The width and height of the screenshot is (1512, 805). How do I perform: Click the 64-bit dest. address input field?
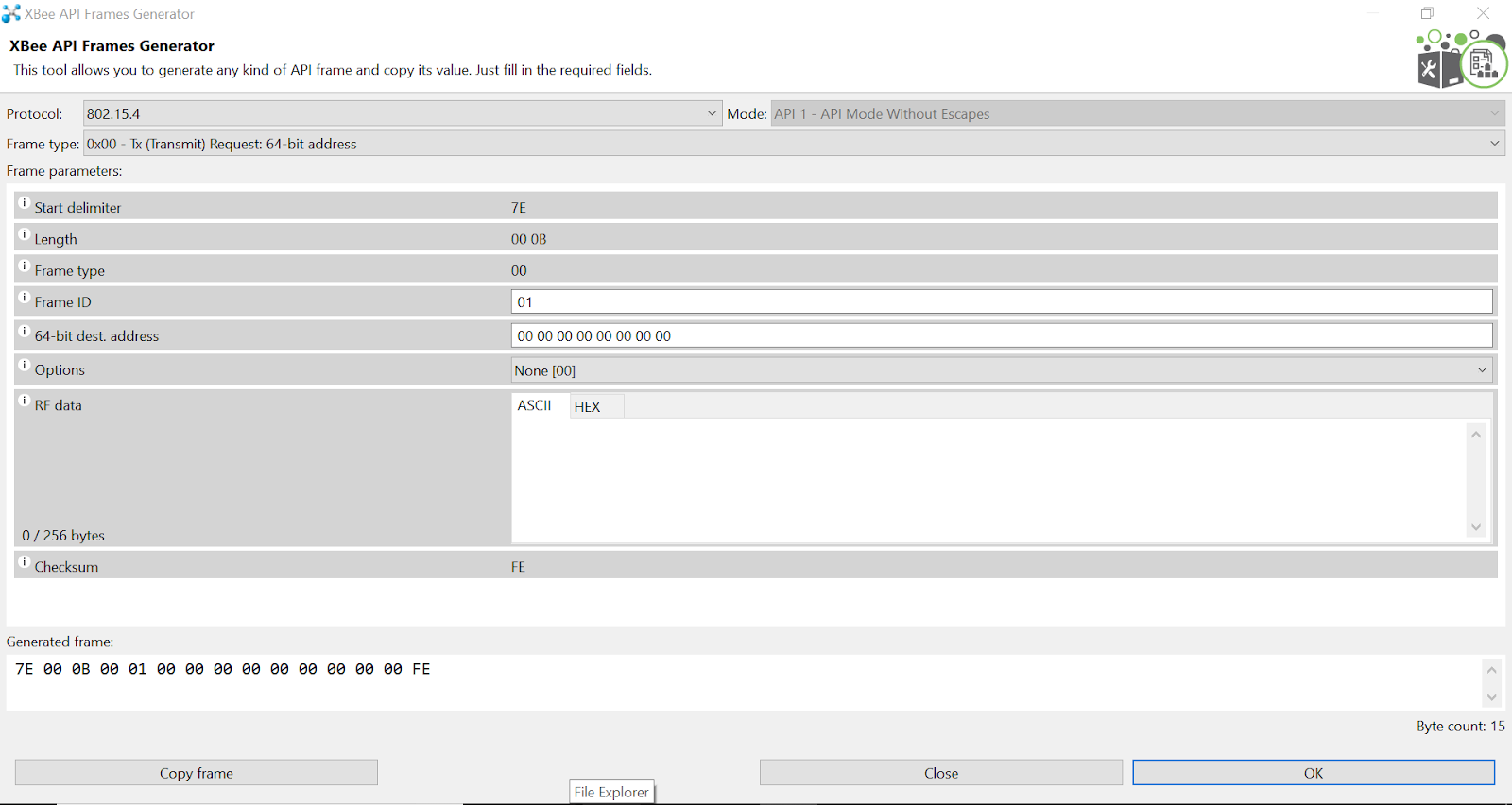point(1002,336)
